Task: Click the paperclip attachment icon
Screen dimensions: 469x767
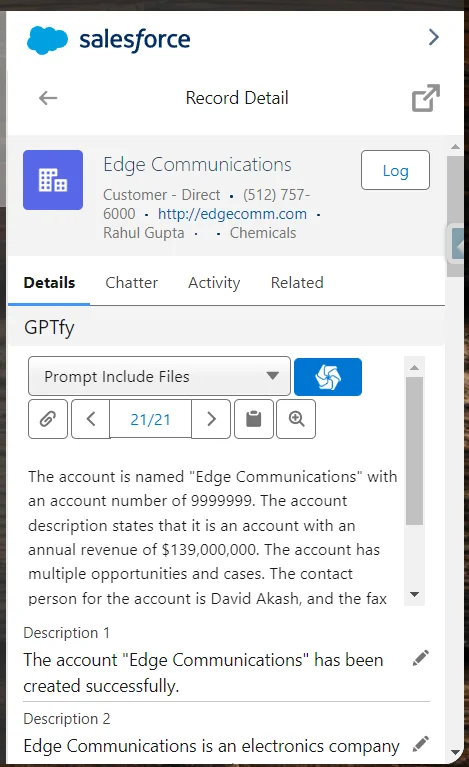Action: (x=48, y=419)
